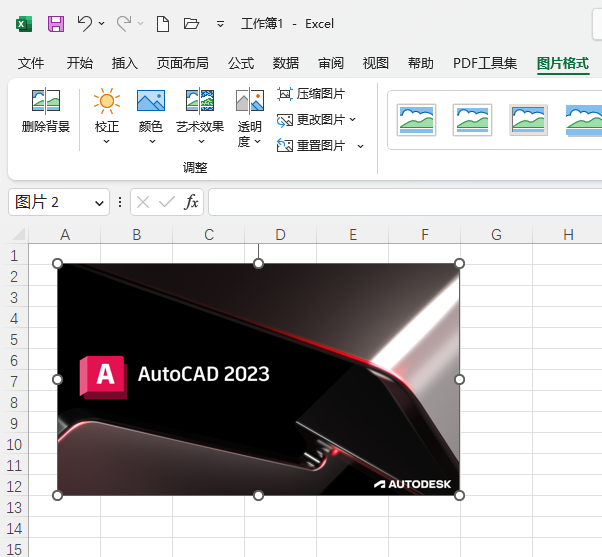Undo the last action
This screenshot has width=602, height=557.
click(84, 24)
